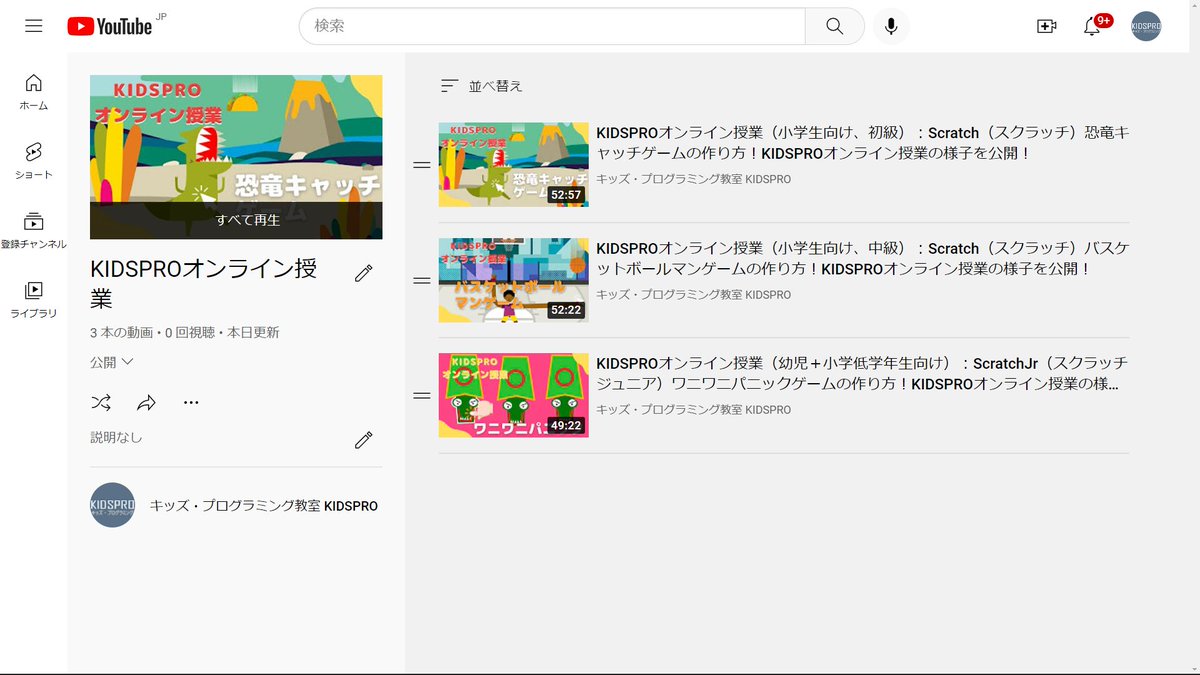1200x675 pixels.
Task: Open the create video icon
Action: coord(1046,26)
